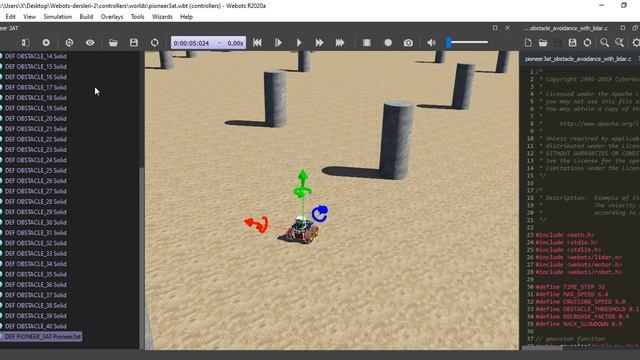Viewport: 640px width, 360px height.
Task: Open a world file with folder icon
Action: click(113, 42)
